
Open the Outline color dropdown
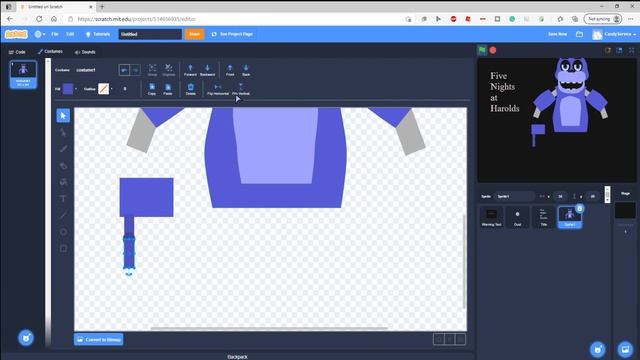coord(111,89)
